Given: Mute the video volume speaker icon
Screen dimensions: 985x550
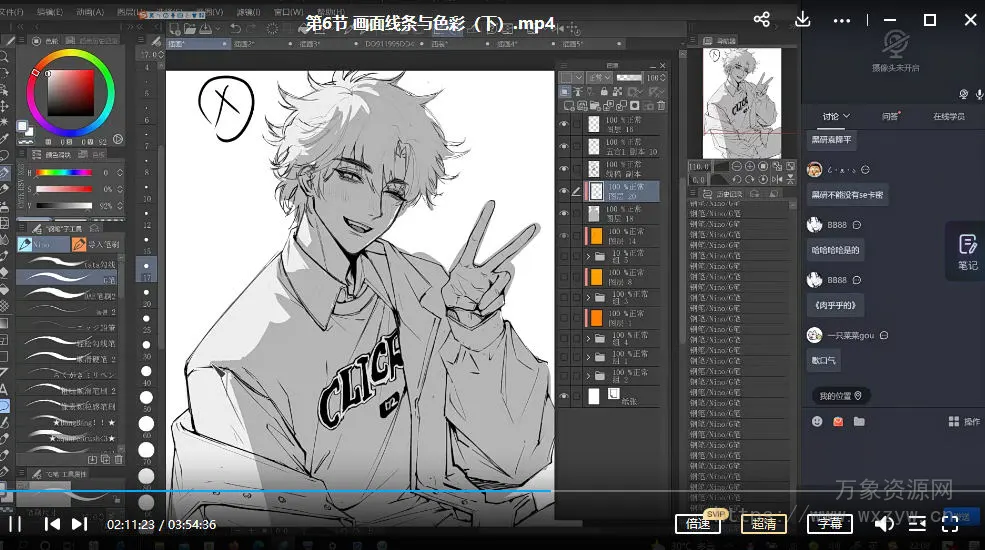Looking at the screenshot, I should (x=884, y=523).
